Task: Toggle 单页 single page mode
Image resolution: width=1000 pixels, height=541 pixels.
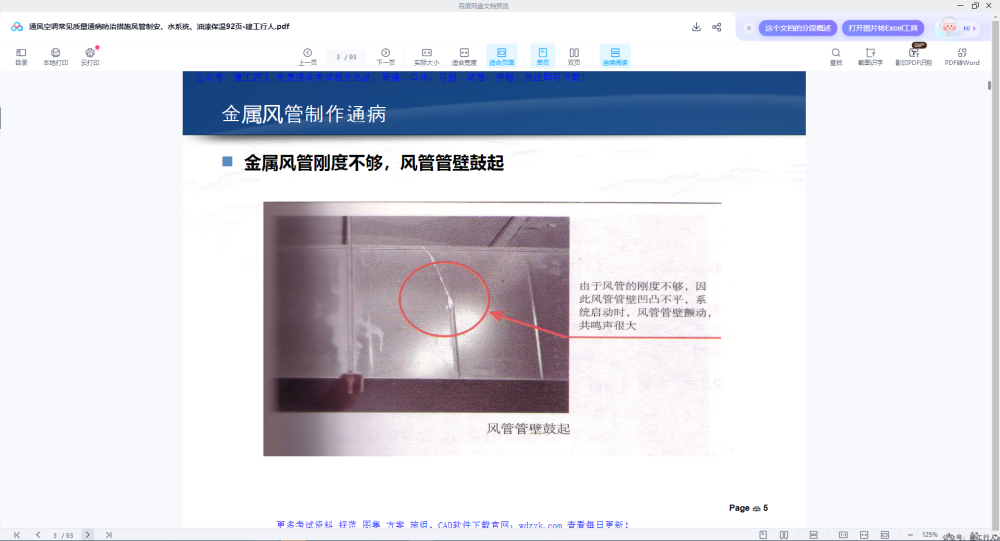Action: pyautogui.click(x=543, y=56)
